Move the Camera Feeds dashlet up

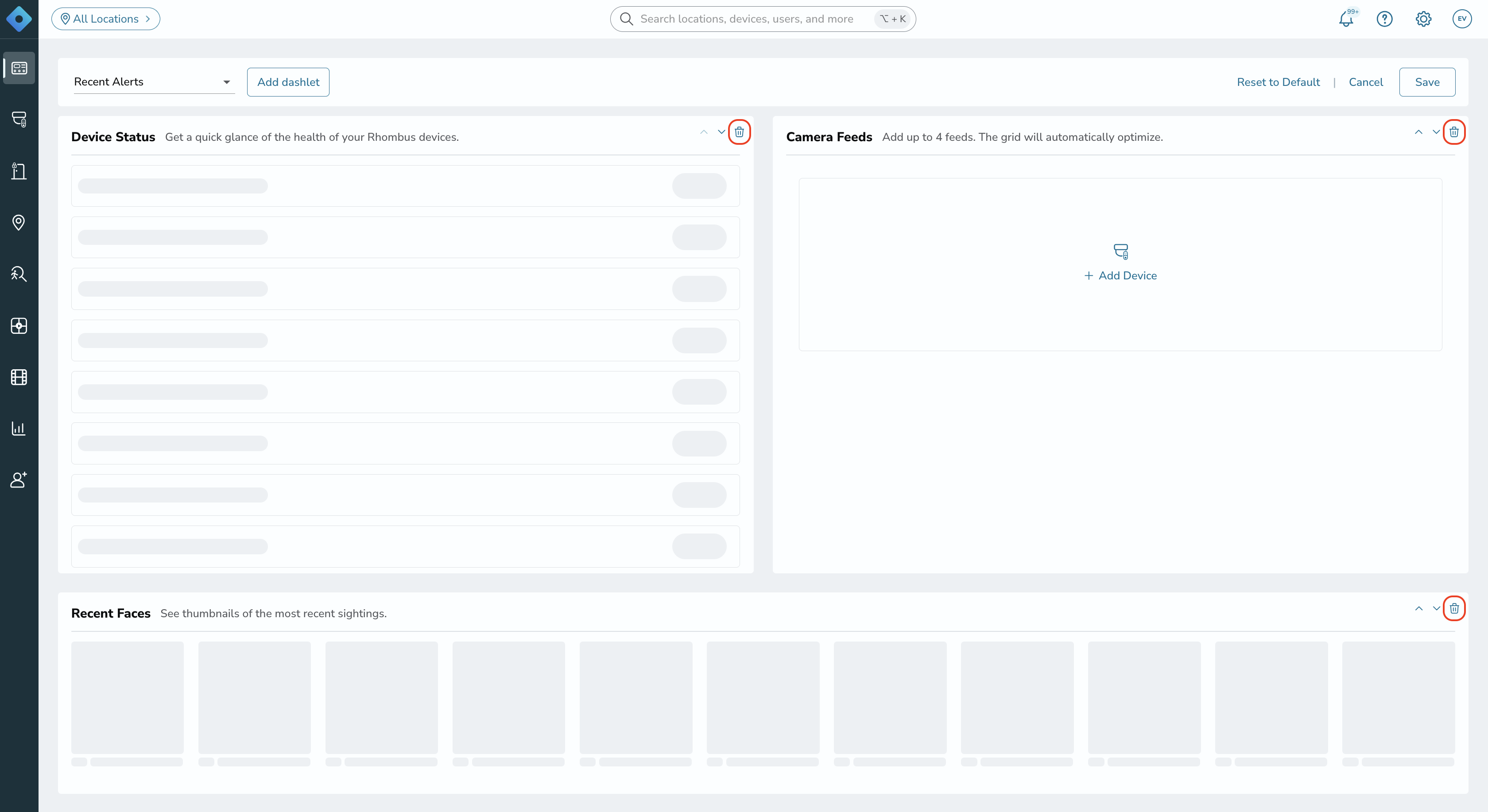click(1418, 131)
